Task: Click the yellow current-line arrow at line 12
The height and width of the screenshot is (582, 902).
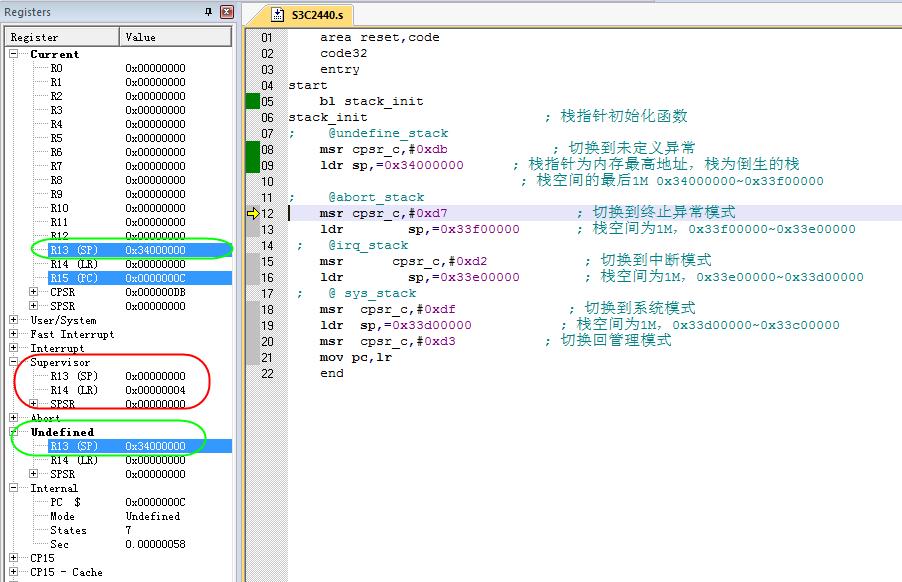Action: coord(253,213)
